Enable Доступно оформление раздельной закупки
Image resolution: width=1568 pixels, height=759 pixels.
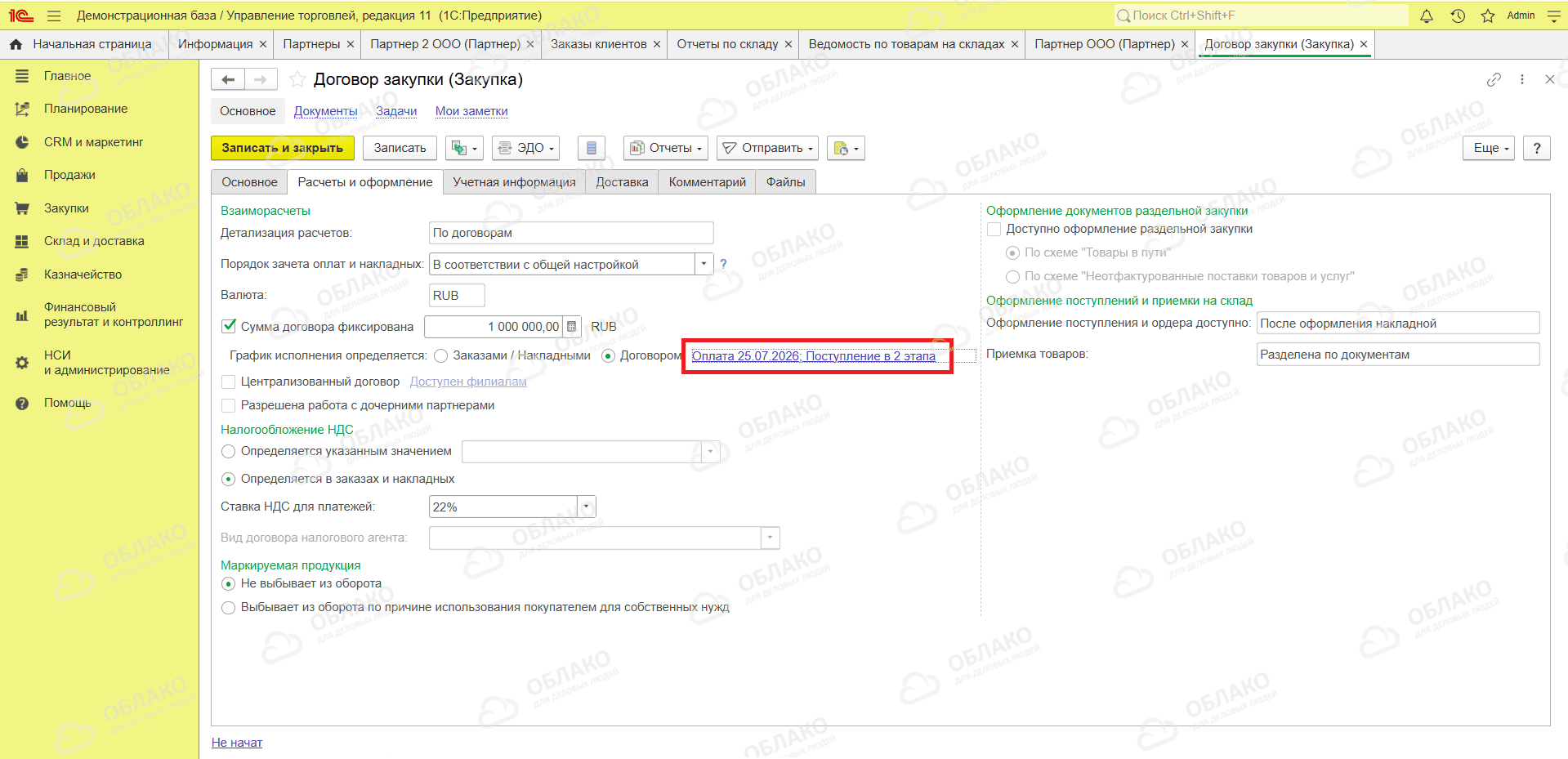click(994, 229)
